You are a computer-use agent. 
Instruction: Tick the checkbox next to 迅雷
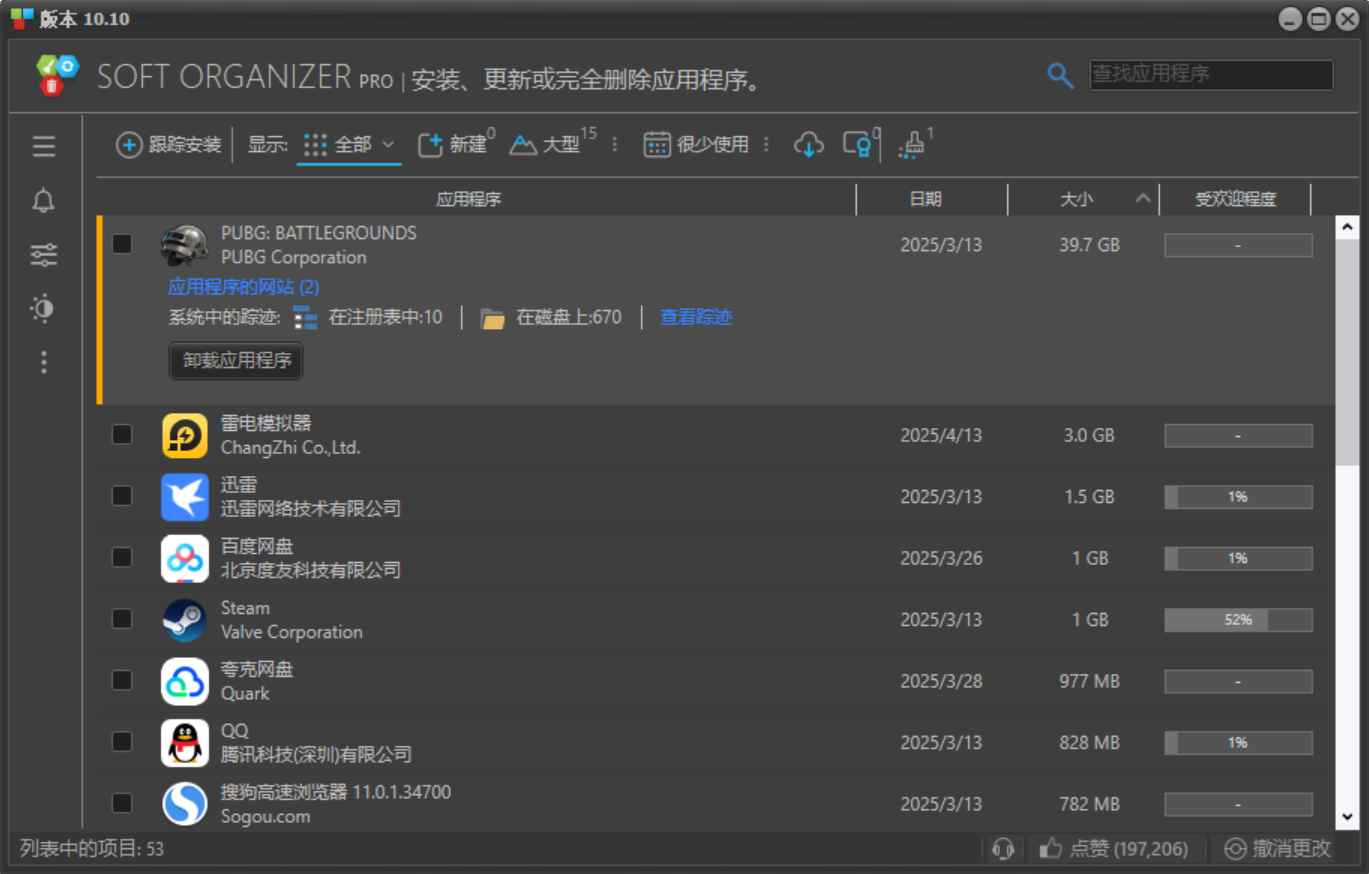(x=121, y=495)
